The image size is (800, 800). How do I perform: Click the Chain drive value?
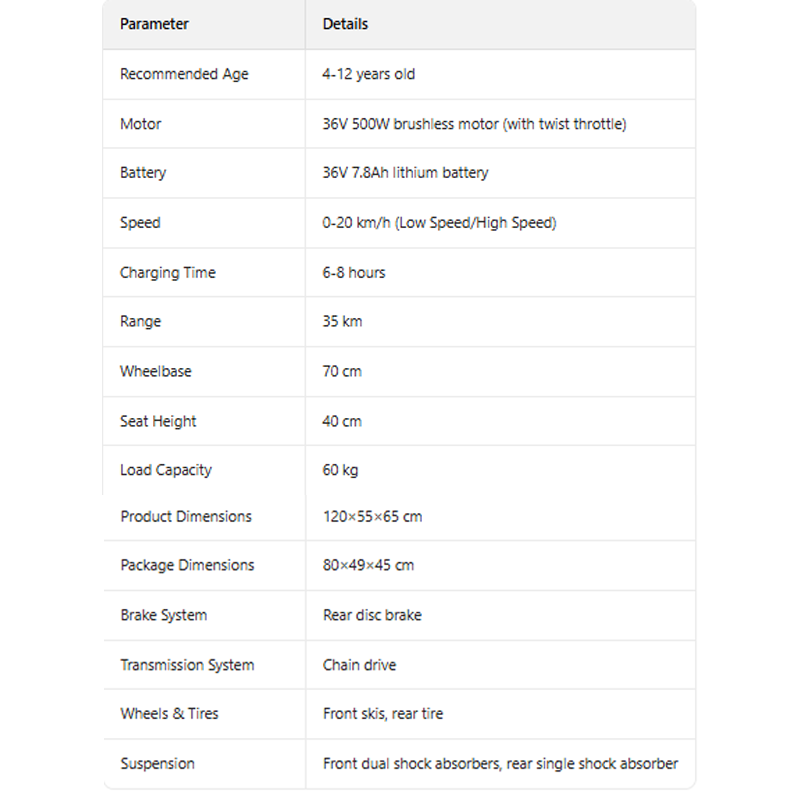[x=359, y=665]
